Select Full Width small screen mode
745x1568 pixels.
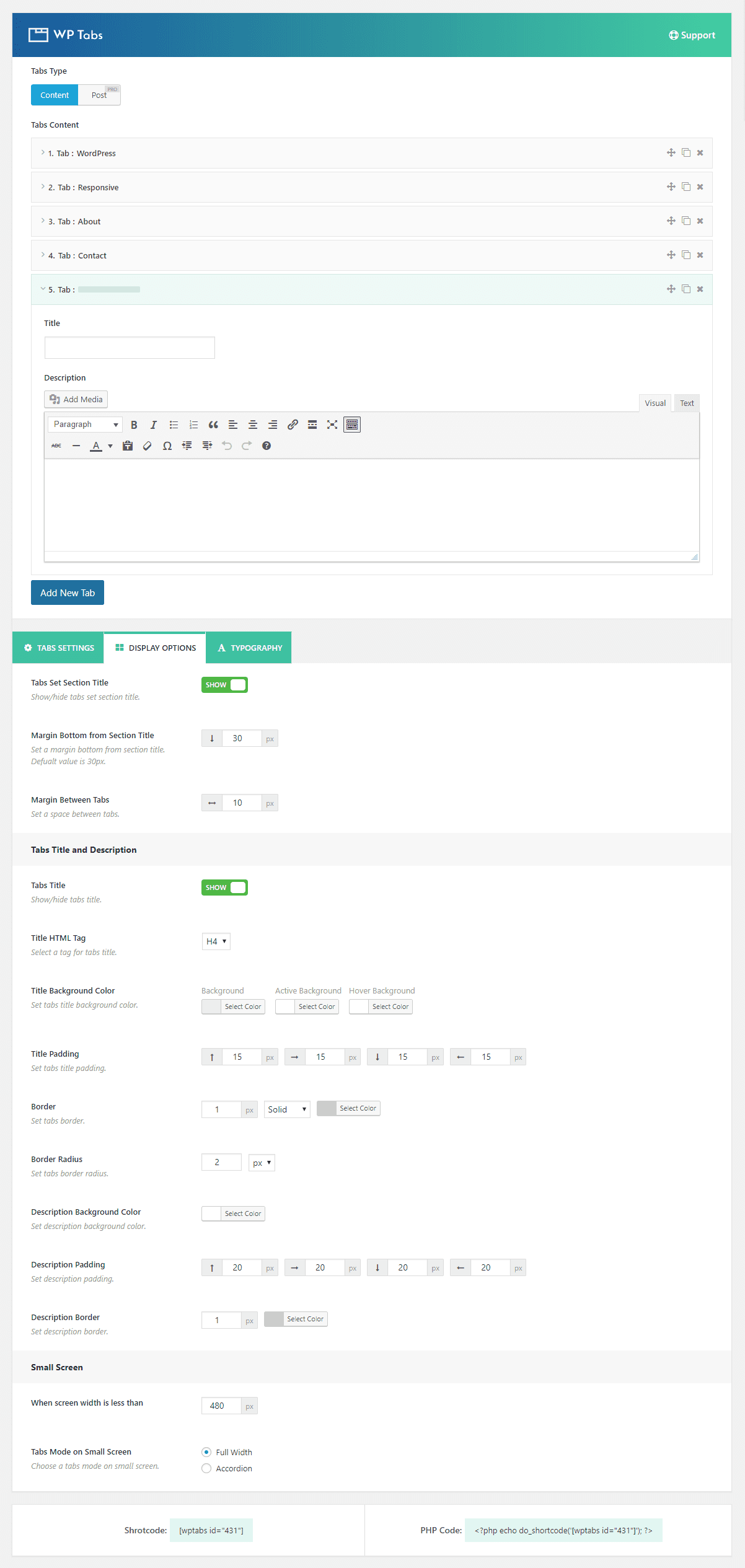pyautogui.click(x=206, y=1452)
